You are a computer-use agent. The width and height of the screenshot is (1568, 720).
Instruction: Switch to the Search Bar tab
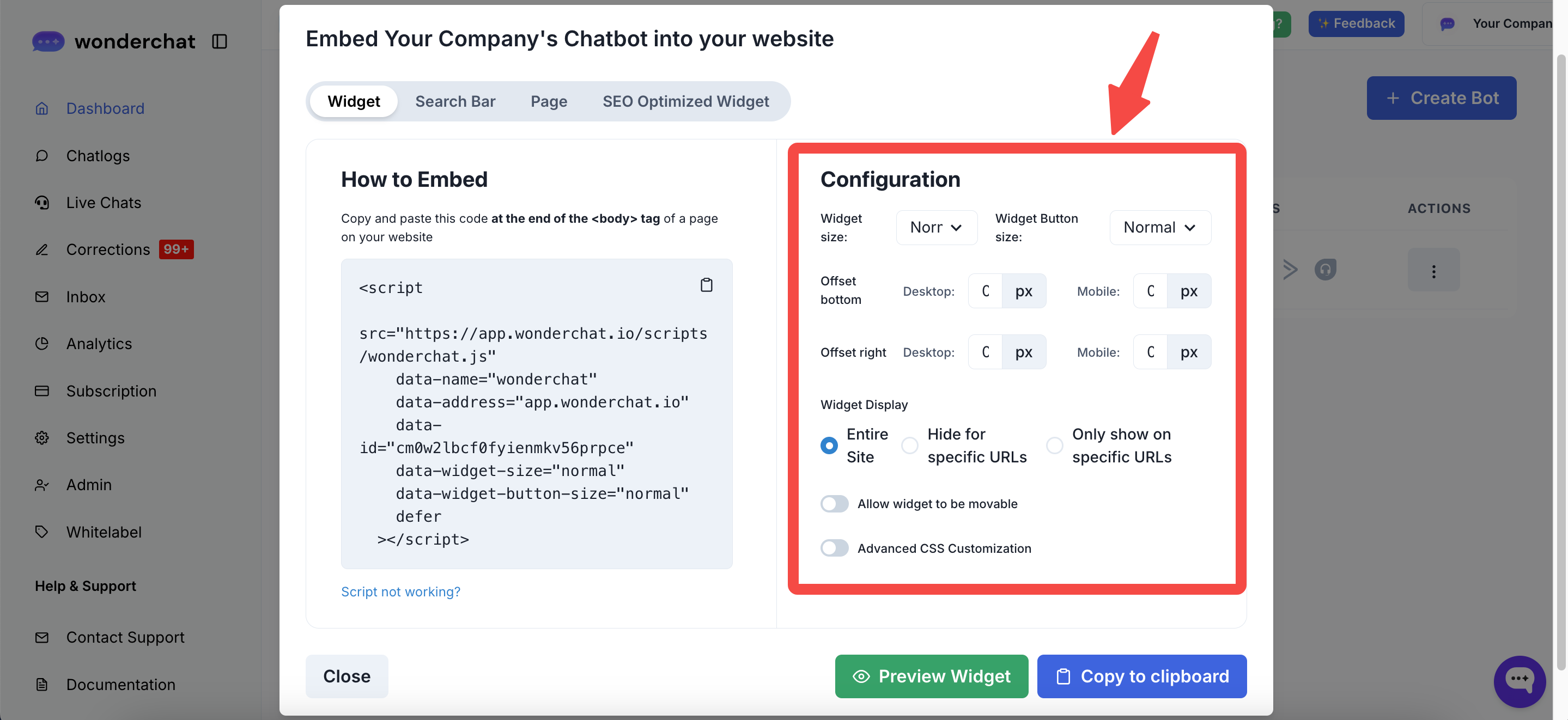pyautogui.click(x=455, y=101)
